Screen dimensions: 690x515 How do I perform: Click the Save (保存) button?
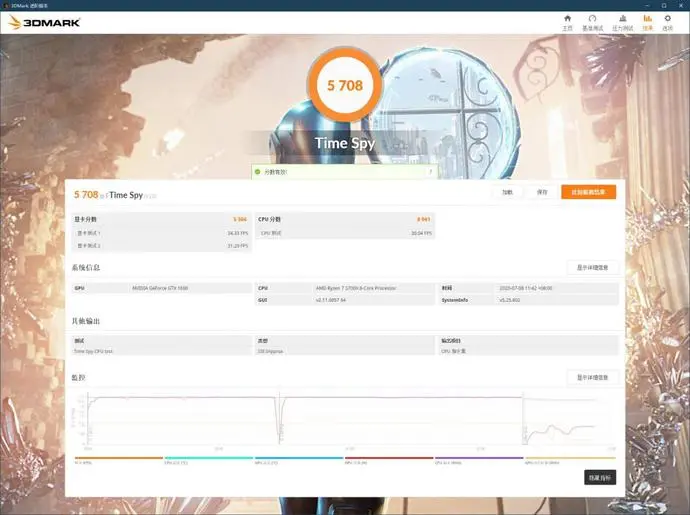point(542,192)
